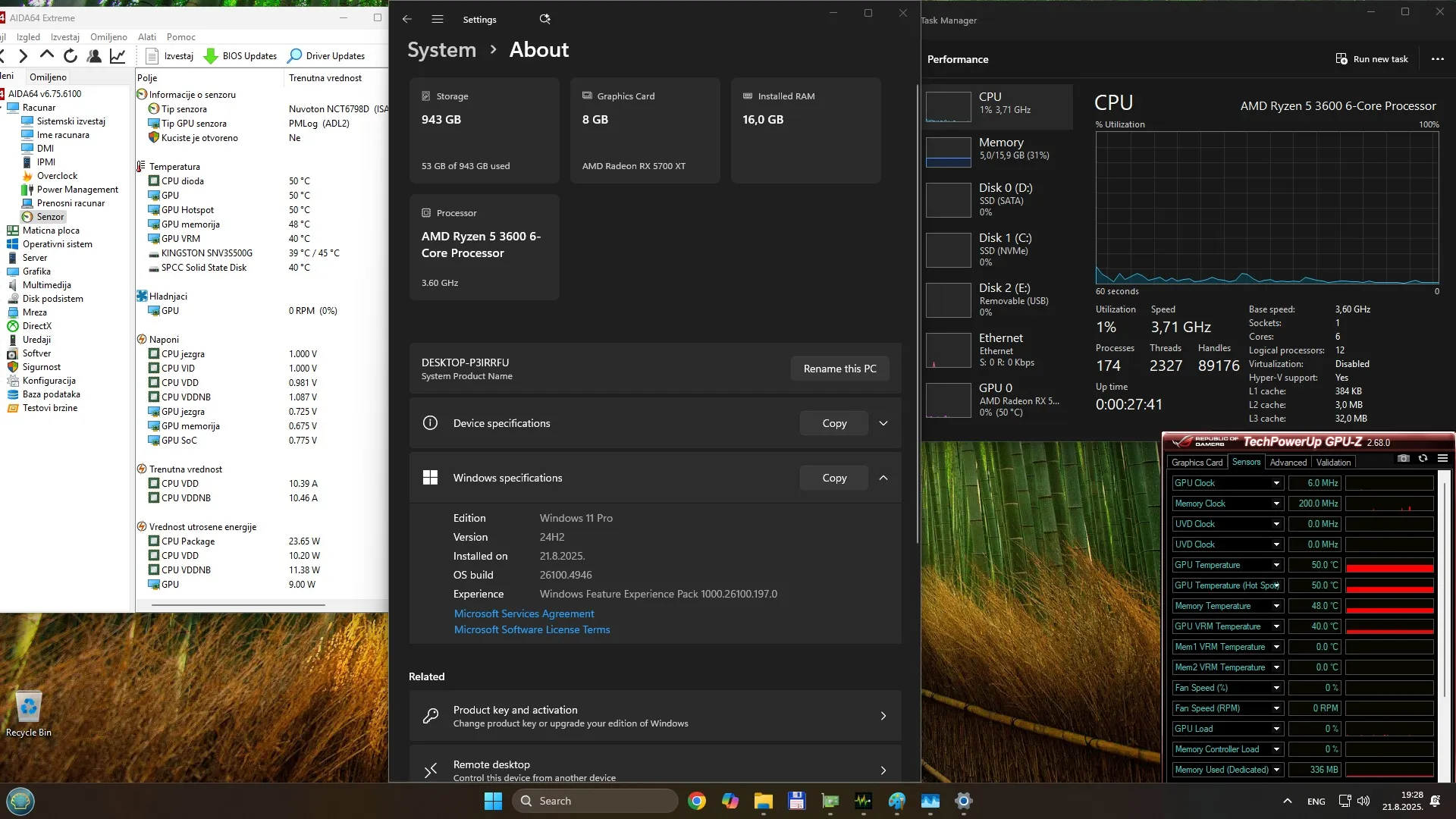Click GPU-Z screenshot camera icon
Viewport: 1456px width, 819px height.
pos(1403,458)
